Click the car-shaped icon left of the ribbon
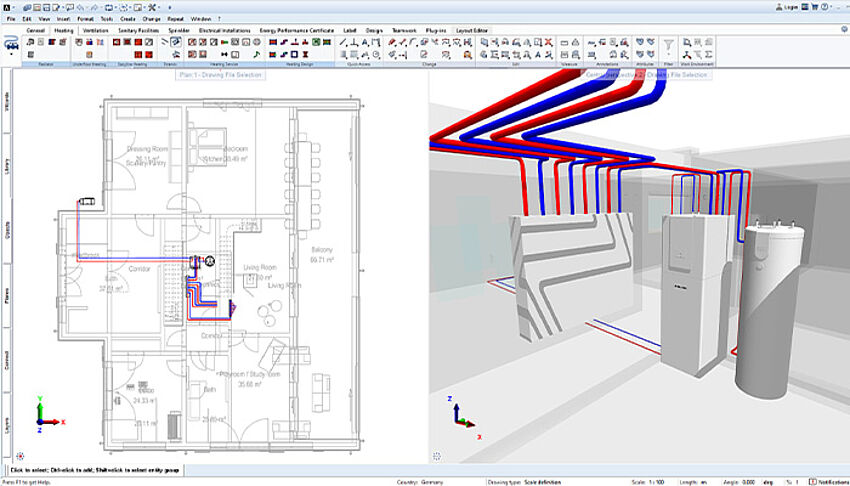The height and width of the screenshot is (486, 850). tap(12, 44)
